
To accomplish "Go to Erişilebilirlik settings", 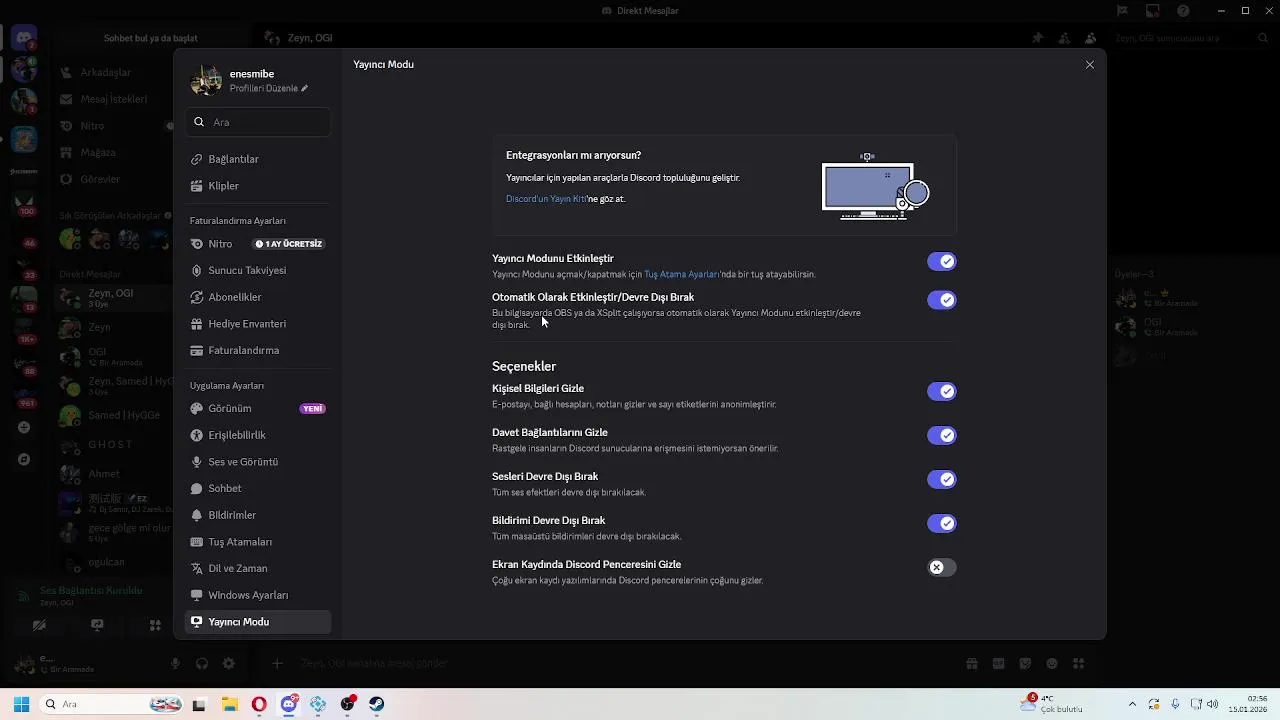I will click(x=258, y=435).
